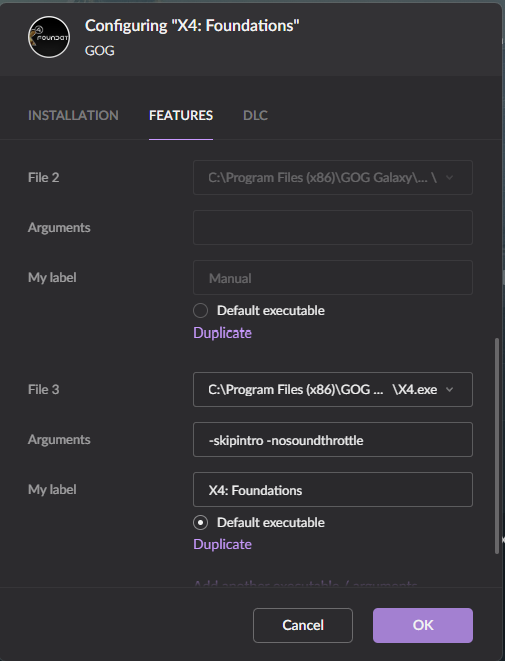
Task: Click the GOG platform label
Action: [x=99, y=51]
